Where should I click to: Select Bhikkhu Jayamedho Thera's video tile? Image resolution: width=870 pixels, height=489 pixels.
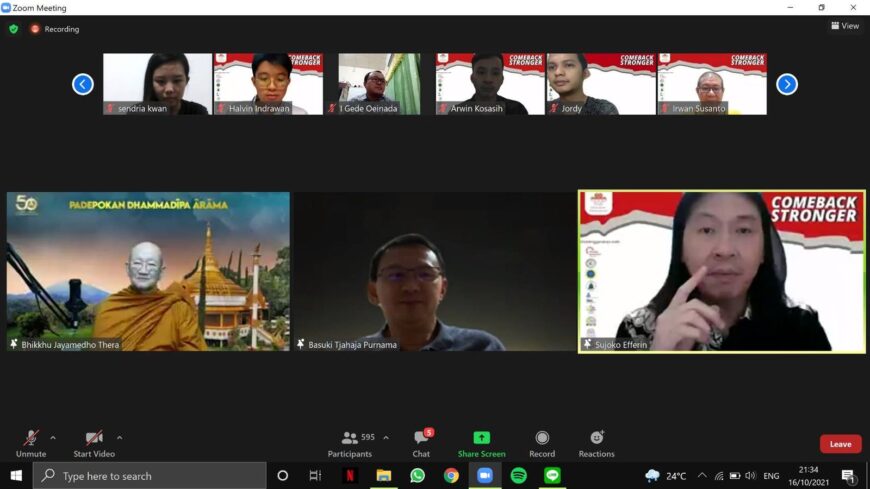pos(148,271)
